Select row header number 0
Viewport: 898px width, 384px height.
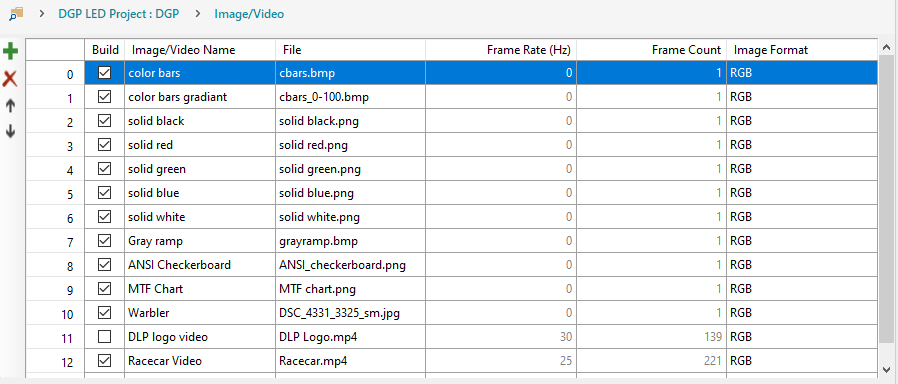pos(56,73)
